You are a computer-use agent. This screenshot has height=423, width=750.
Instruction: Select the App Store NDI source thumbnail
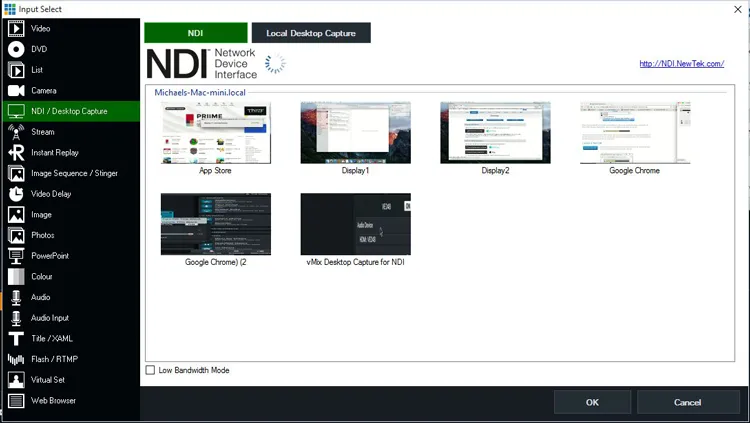coord(216,133)
